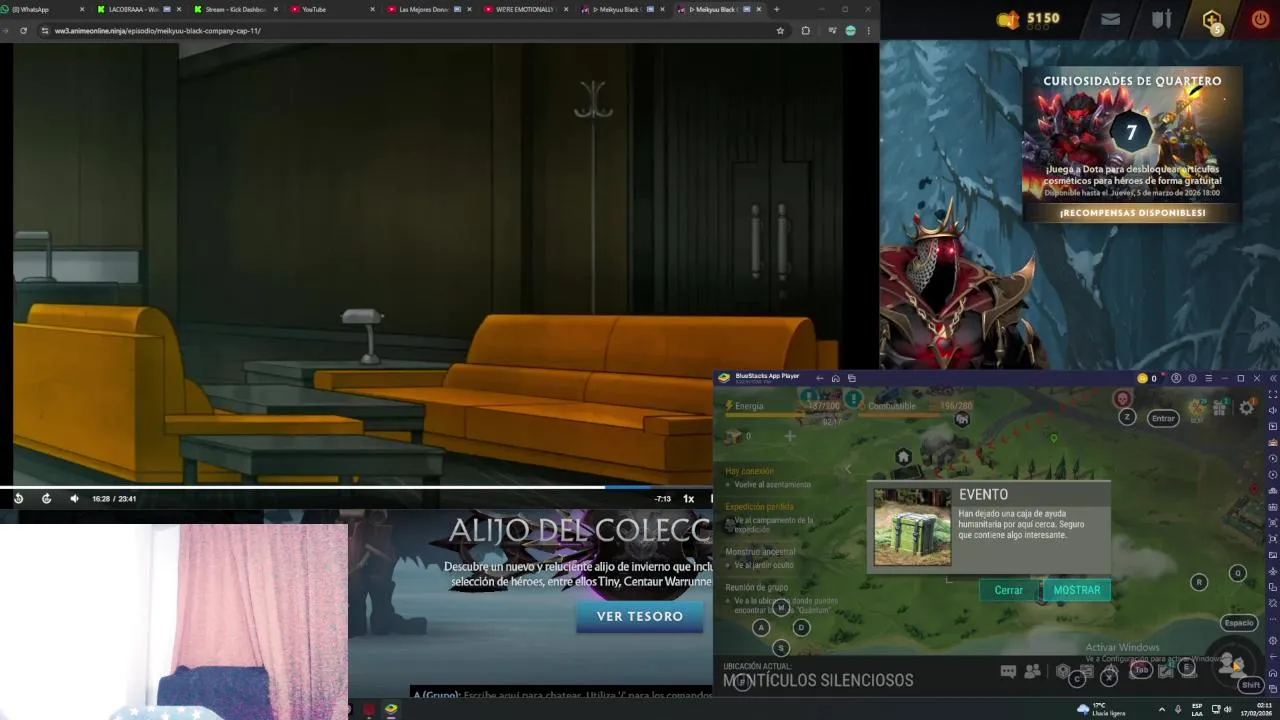Open the Dota mail inbox icon
This screenshot has width=1280, height=720.
(x=1110, y=18)
